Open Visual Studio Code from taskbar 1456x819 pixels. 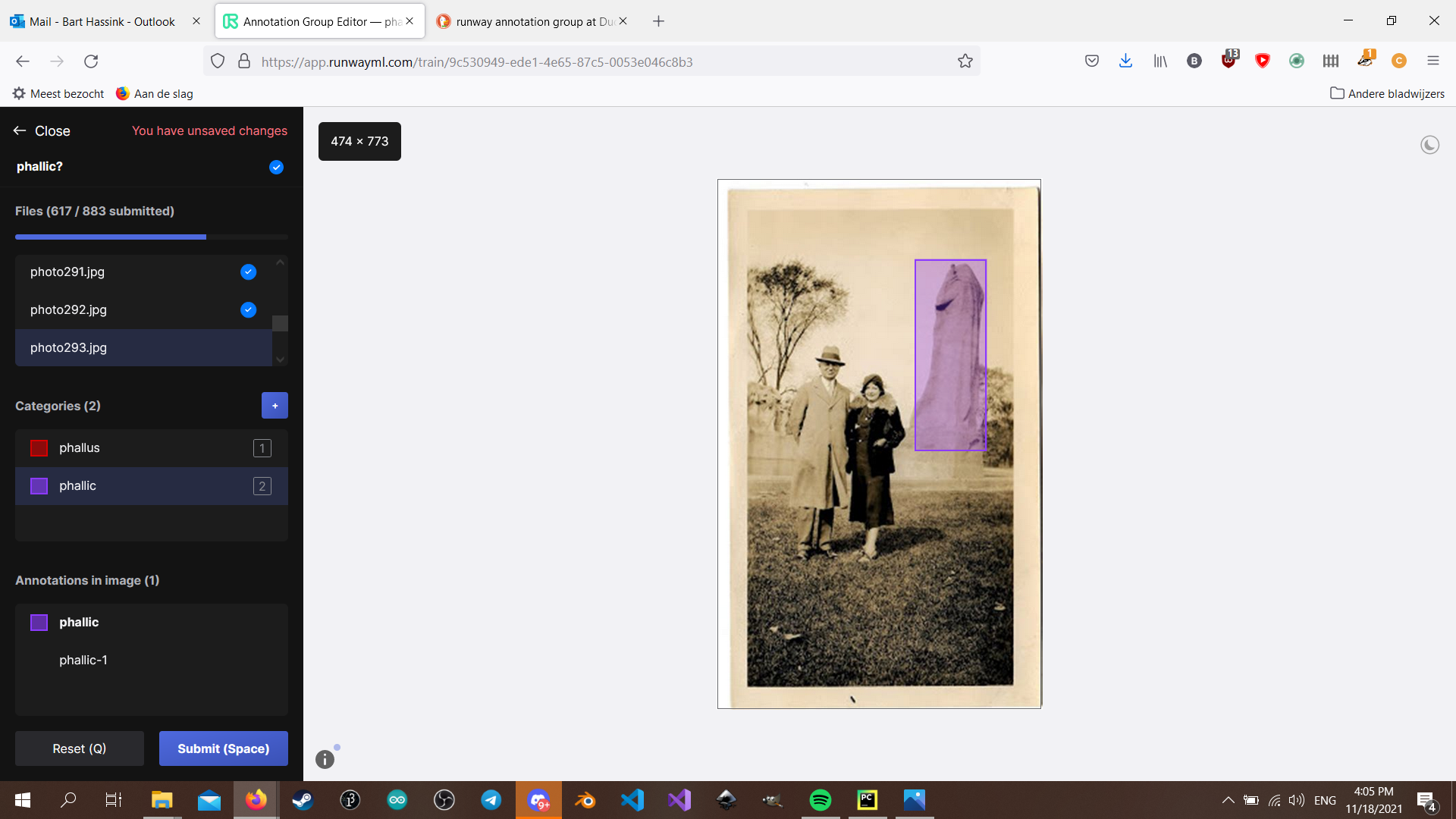click(x=632, y=800)
